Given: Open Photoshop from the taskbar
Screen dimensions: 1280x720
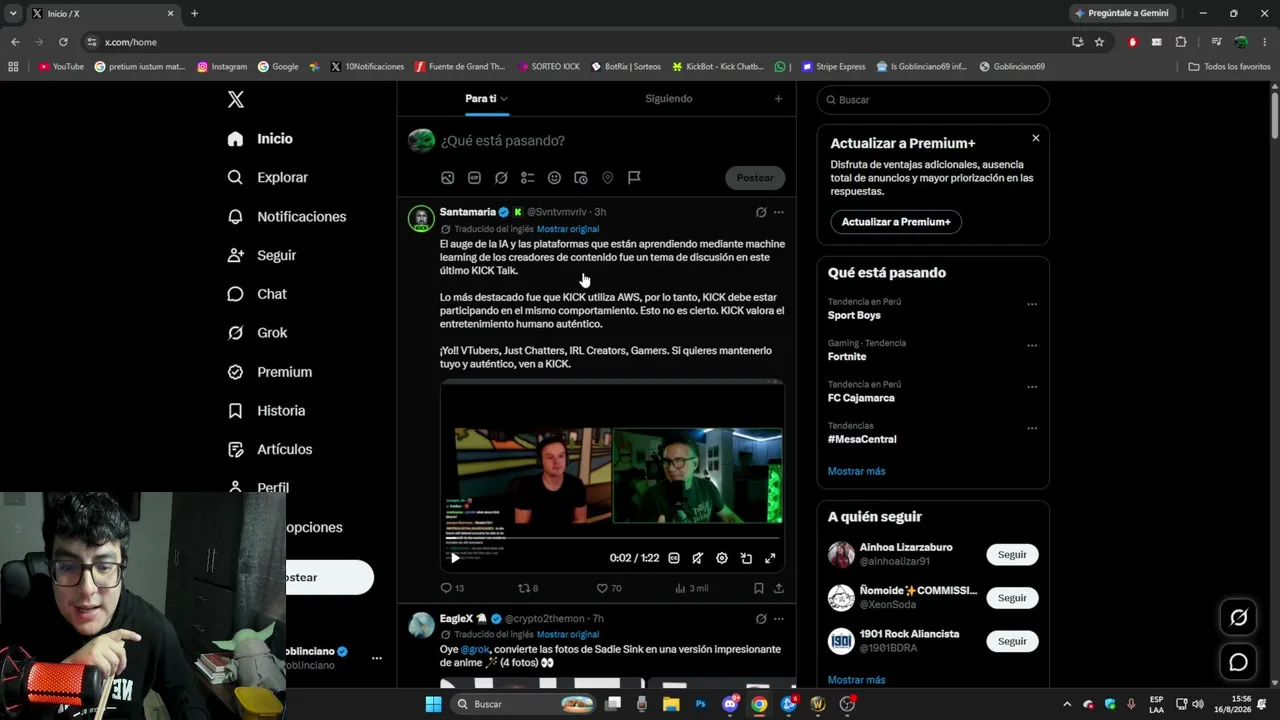Looking at the screenshot, I should (x=701, y=704).
